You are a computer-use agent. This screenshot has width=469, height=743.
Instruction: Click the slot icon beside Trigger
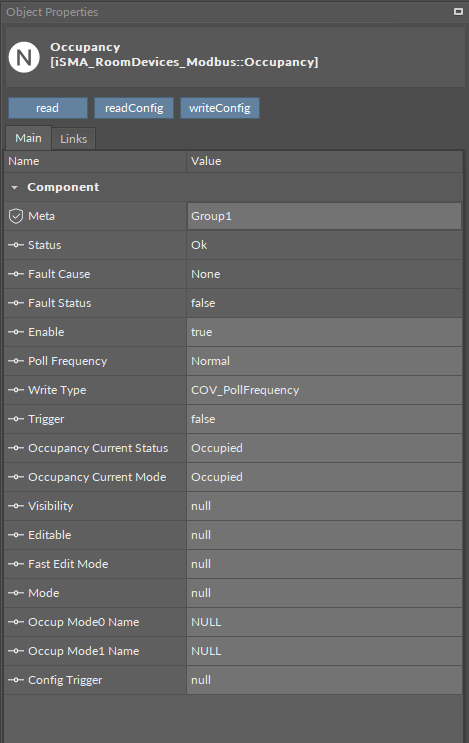[16, 419]
